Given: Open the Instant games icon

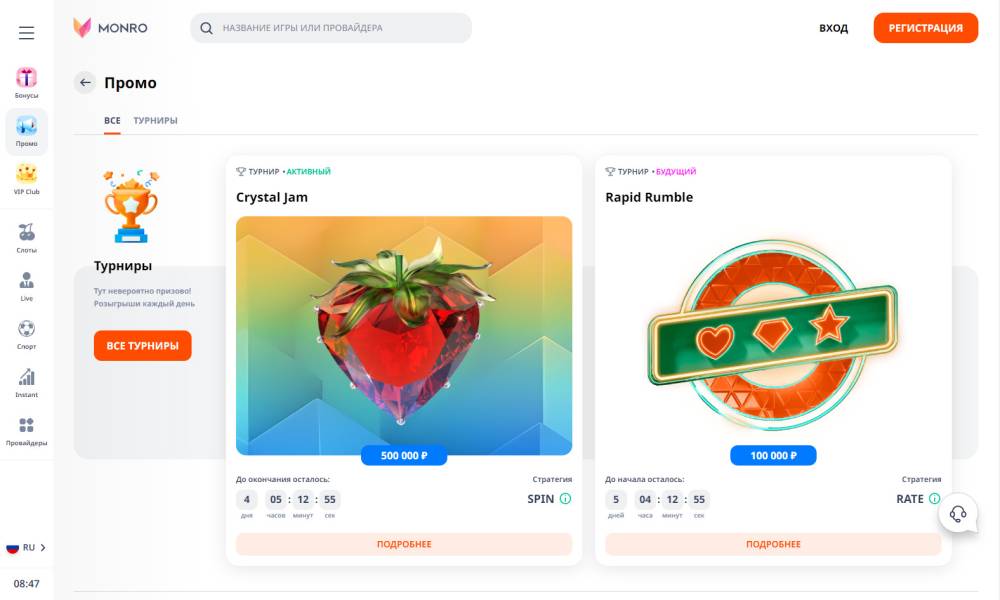Looking at the screenshot, I should pos(27,377).
